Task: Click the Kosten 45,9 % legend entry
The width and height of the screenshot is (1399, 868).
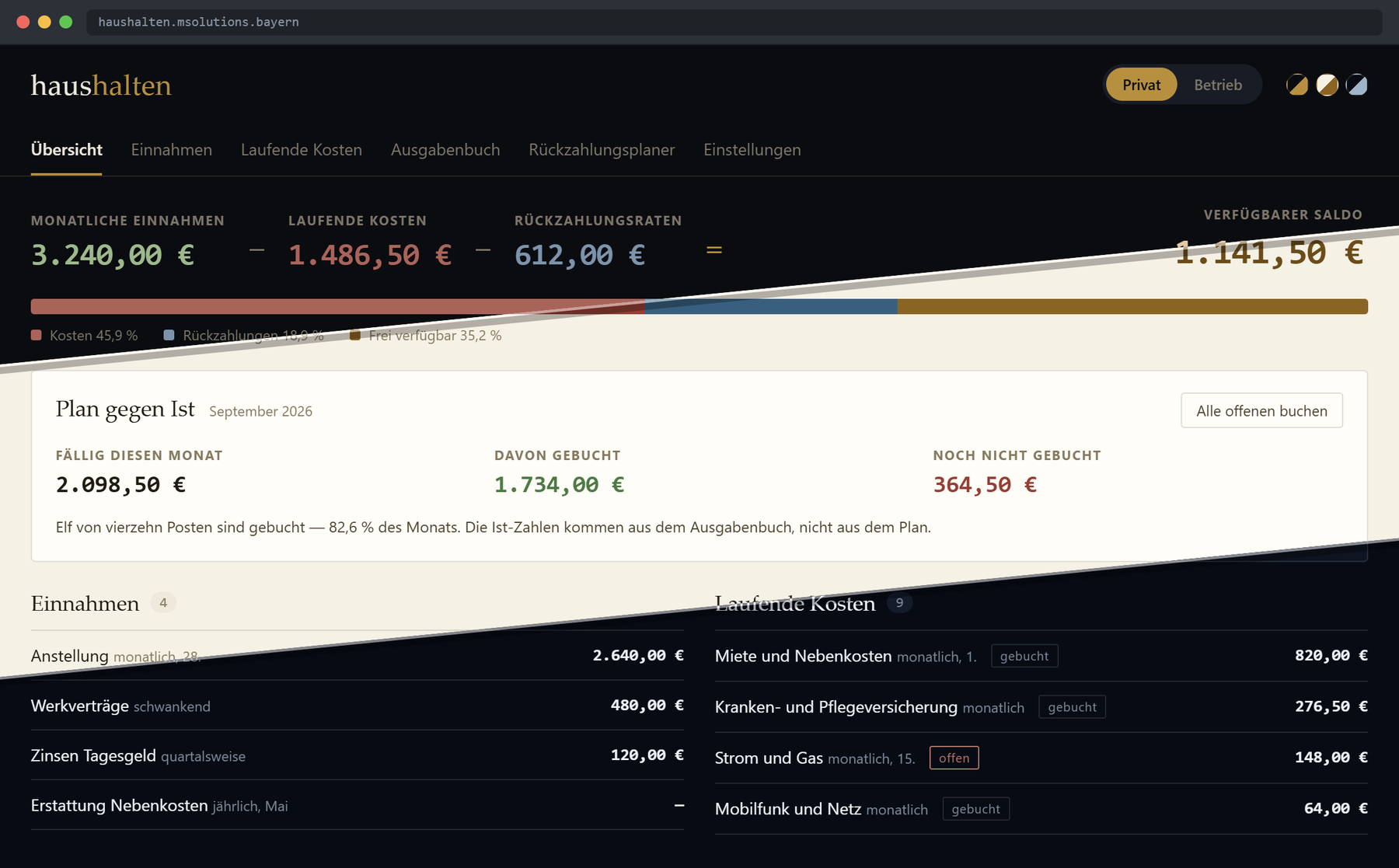Action: [x=85, y=336]
